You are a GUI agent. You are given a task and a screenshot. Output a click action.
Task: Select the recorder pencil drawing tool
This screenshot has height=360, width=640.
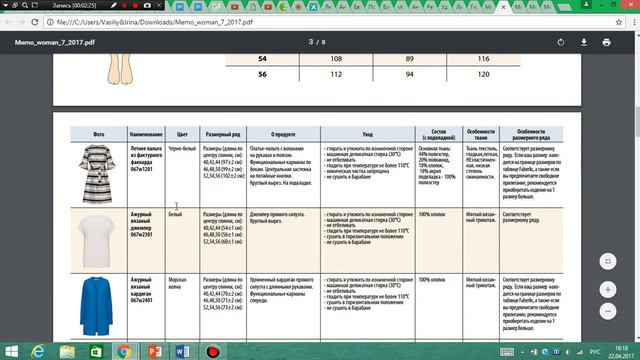point(113,5)
